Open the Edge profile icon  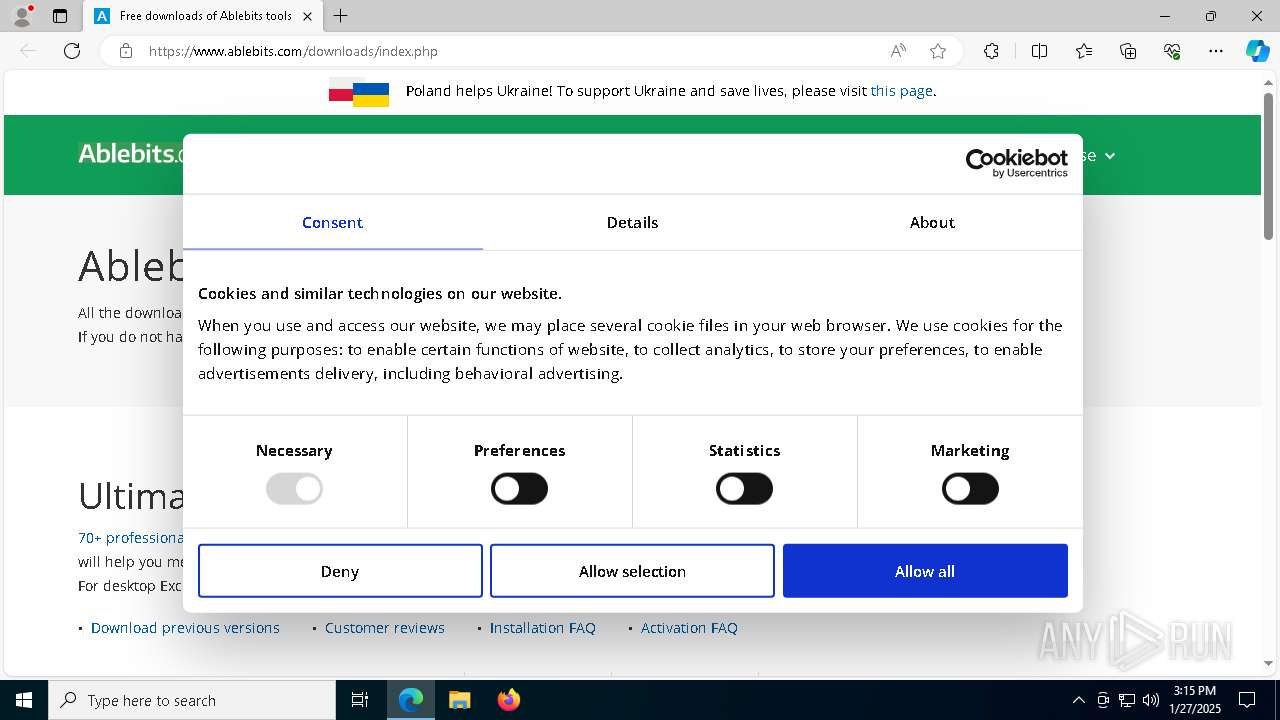22,16
